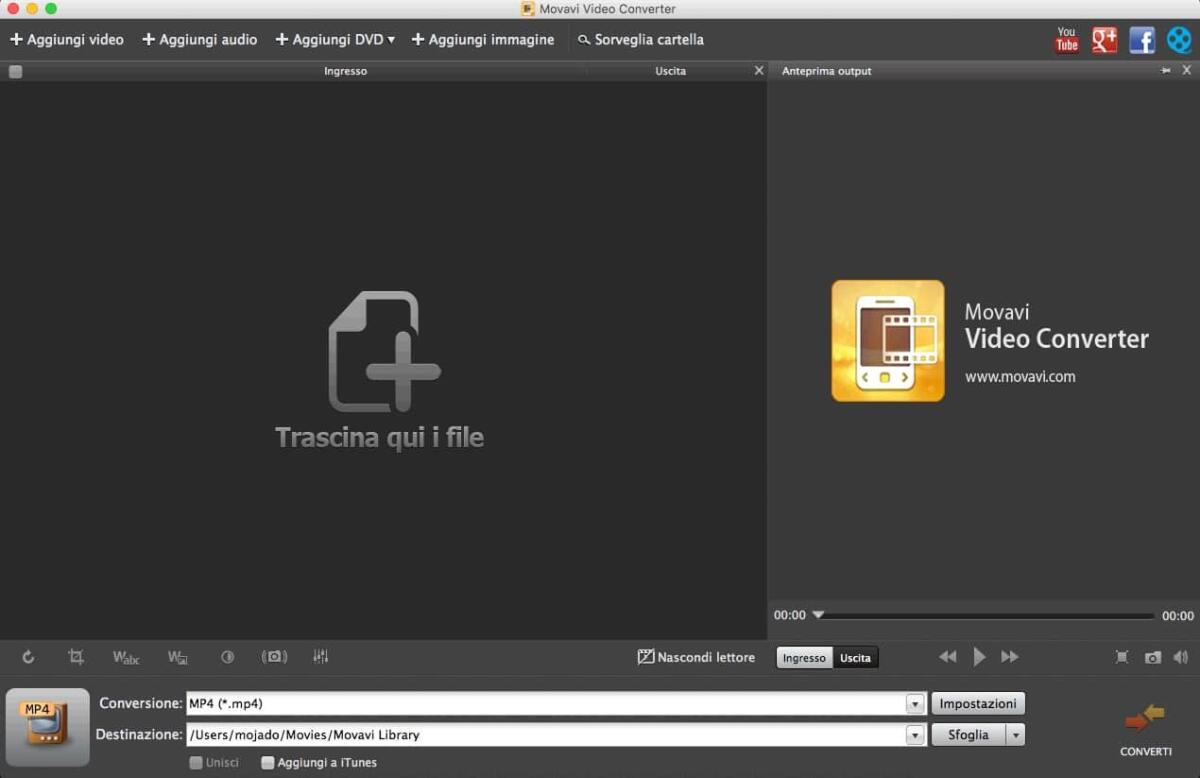
Task: Open the Destinazione path dropdown
Action: (x=914, y=734)
